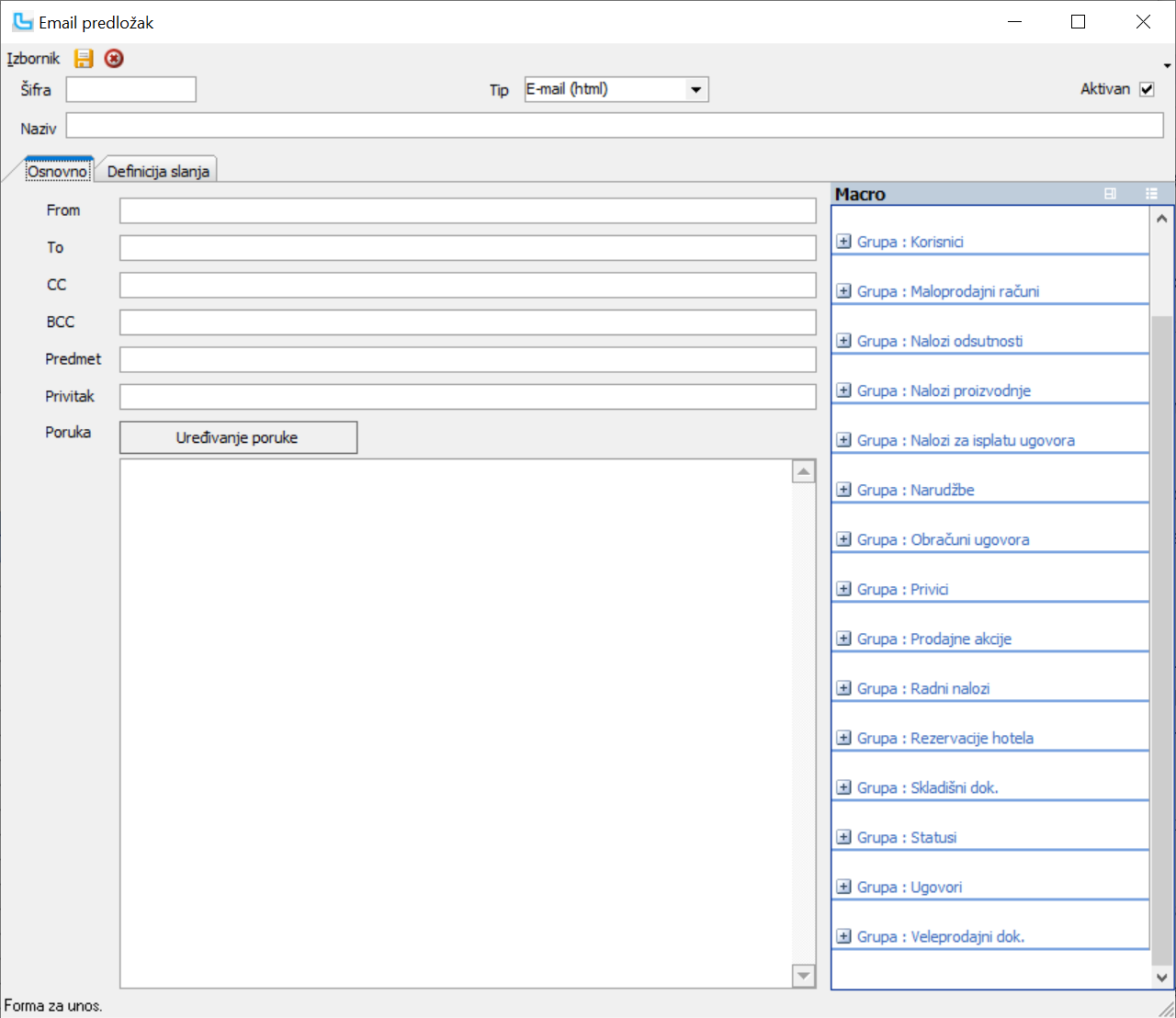Expand the Korisnici group plus icon

(x=843, y=242)
